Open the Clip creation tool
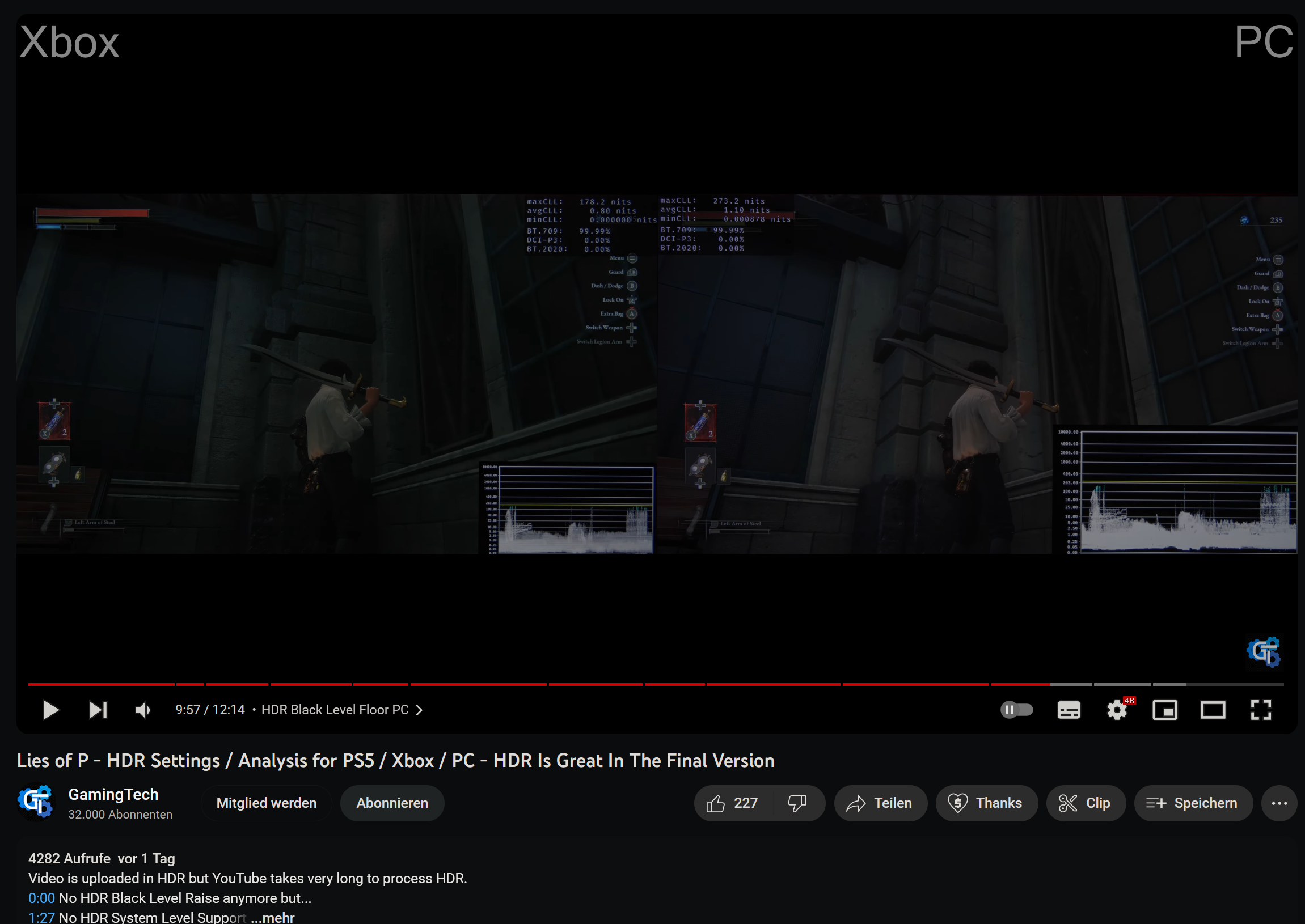Screen dimensions: 1305x924 [x=1086, y=803]
